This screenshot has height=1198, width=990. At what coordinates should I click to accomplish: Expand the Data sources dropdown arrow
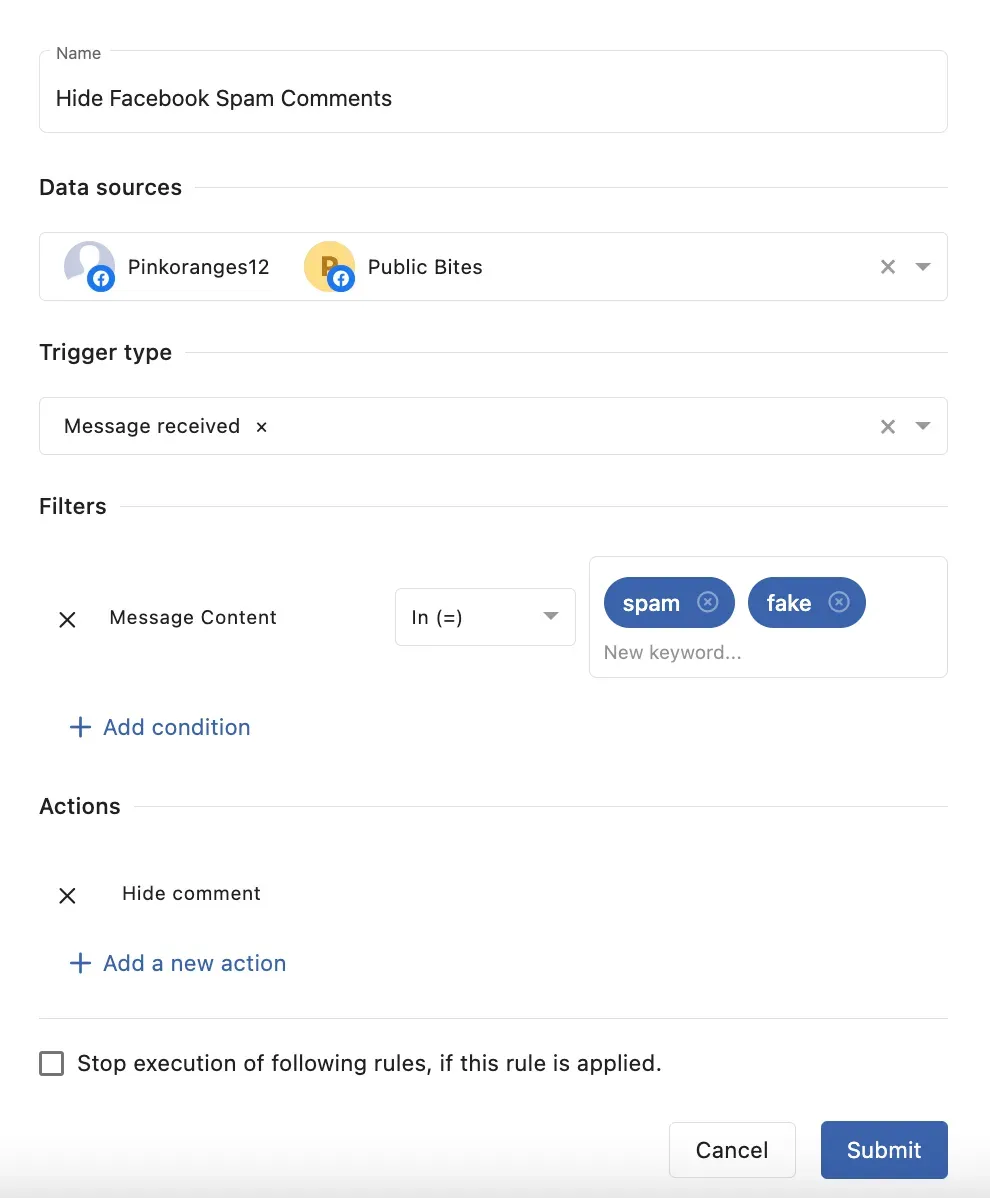(x=923, y=267)
